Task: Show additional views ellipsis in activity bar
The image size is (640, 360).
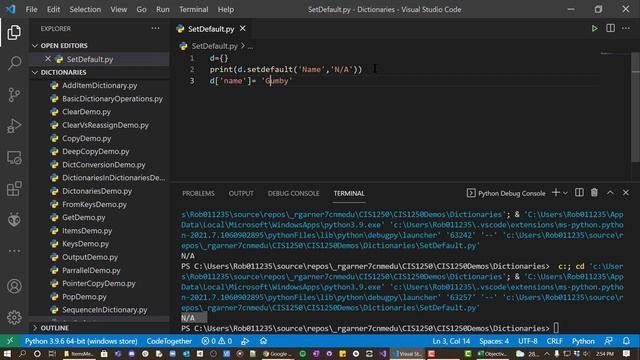Action: [x=14, y=251]
